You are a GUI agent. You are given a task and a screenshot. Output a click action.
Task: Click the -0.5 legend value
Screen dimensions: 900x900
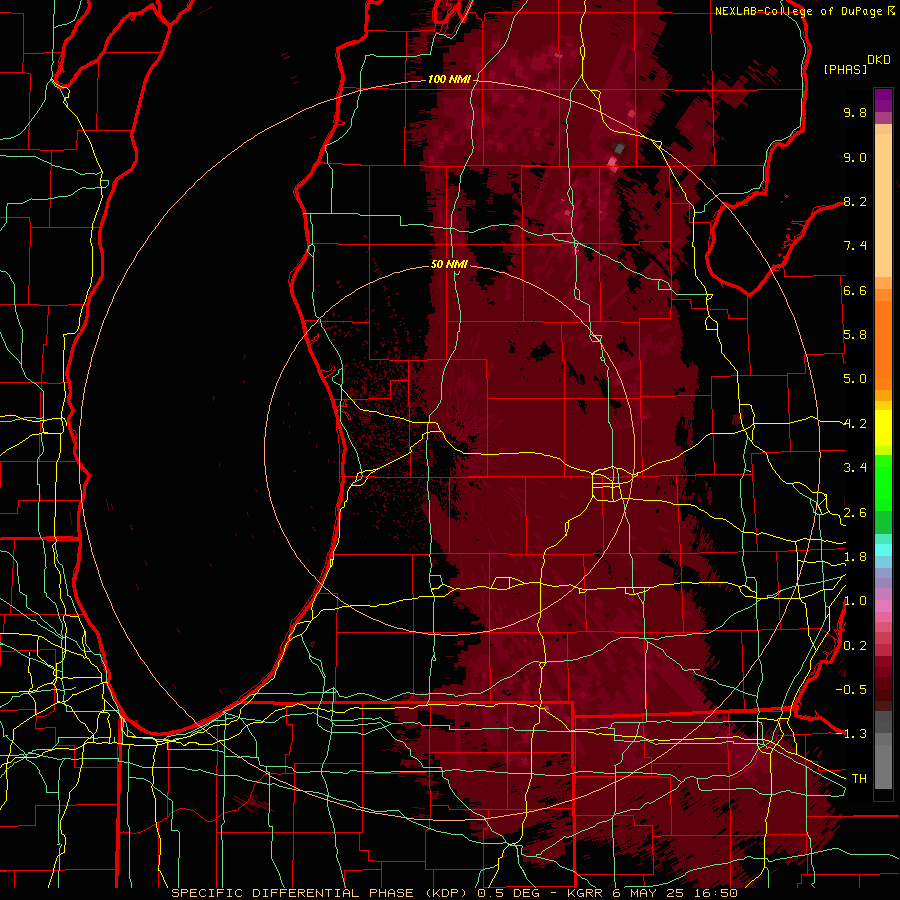(x=851, y=689)
